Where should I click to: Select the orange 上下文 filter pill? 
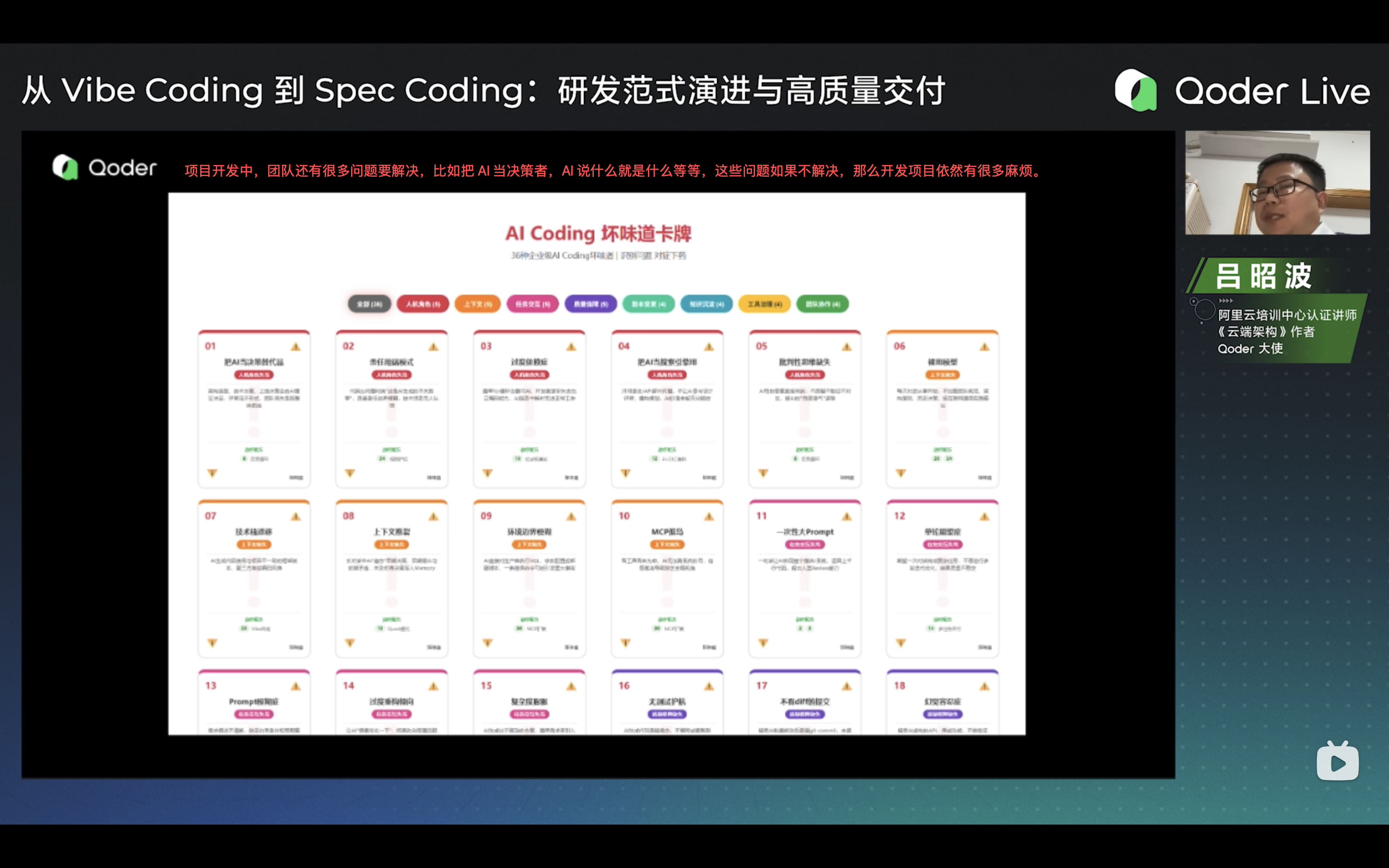pyautogui.click(x=477, y=304)
